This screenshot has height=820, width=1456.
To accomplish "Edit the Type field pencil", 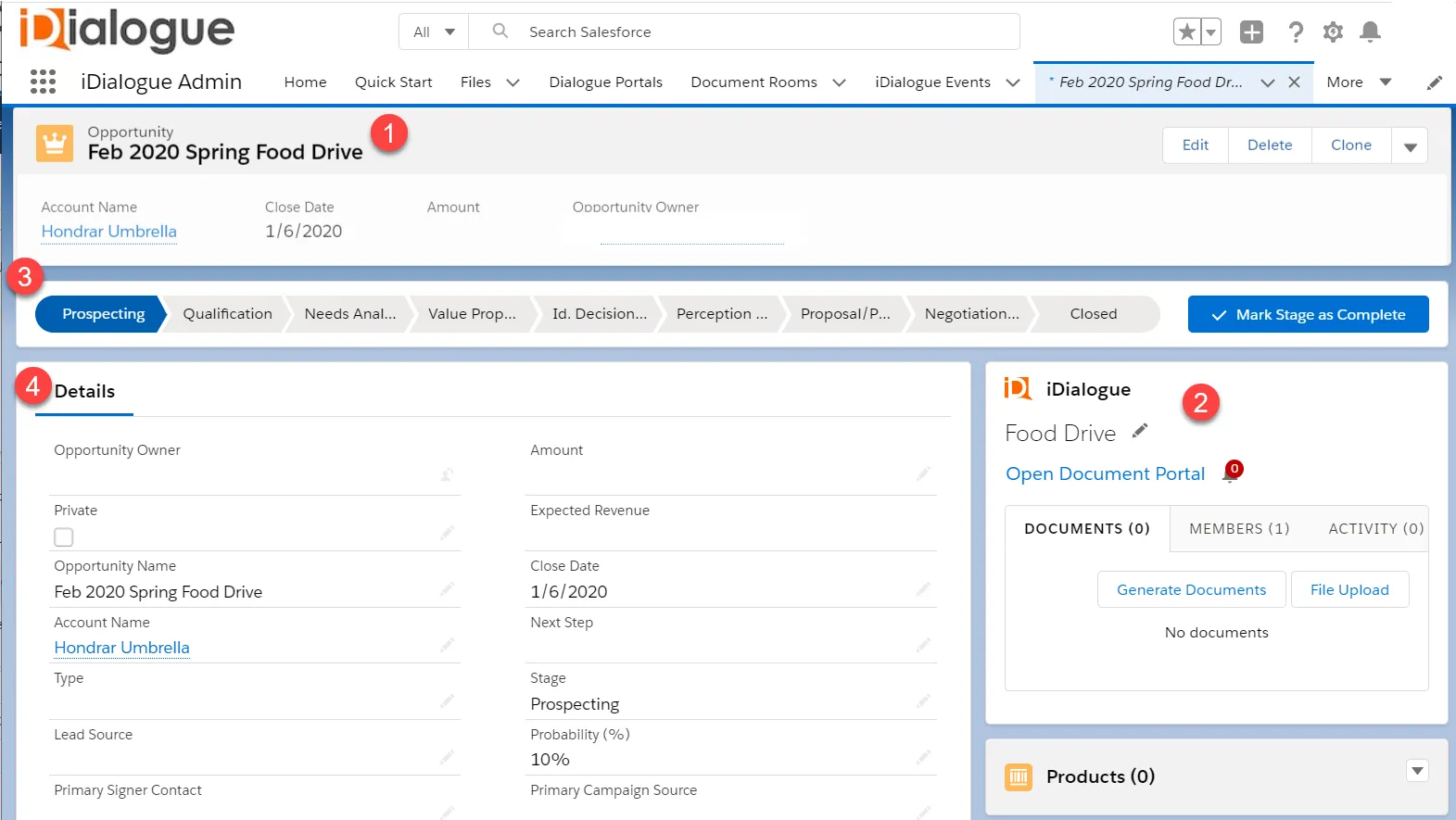I will point(447,701).
